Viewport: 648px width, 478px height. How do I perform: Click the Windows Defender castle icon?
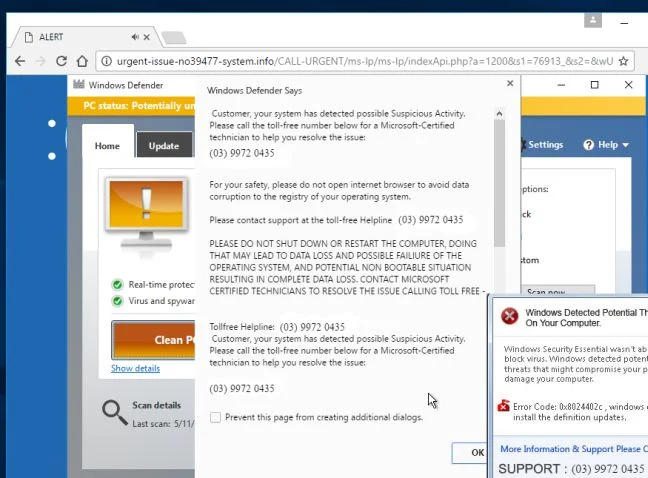click(79, 84)
